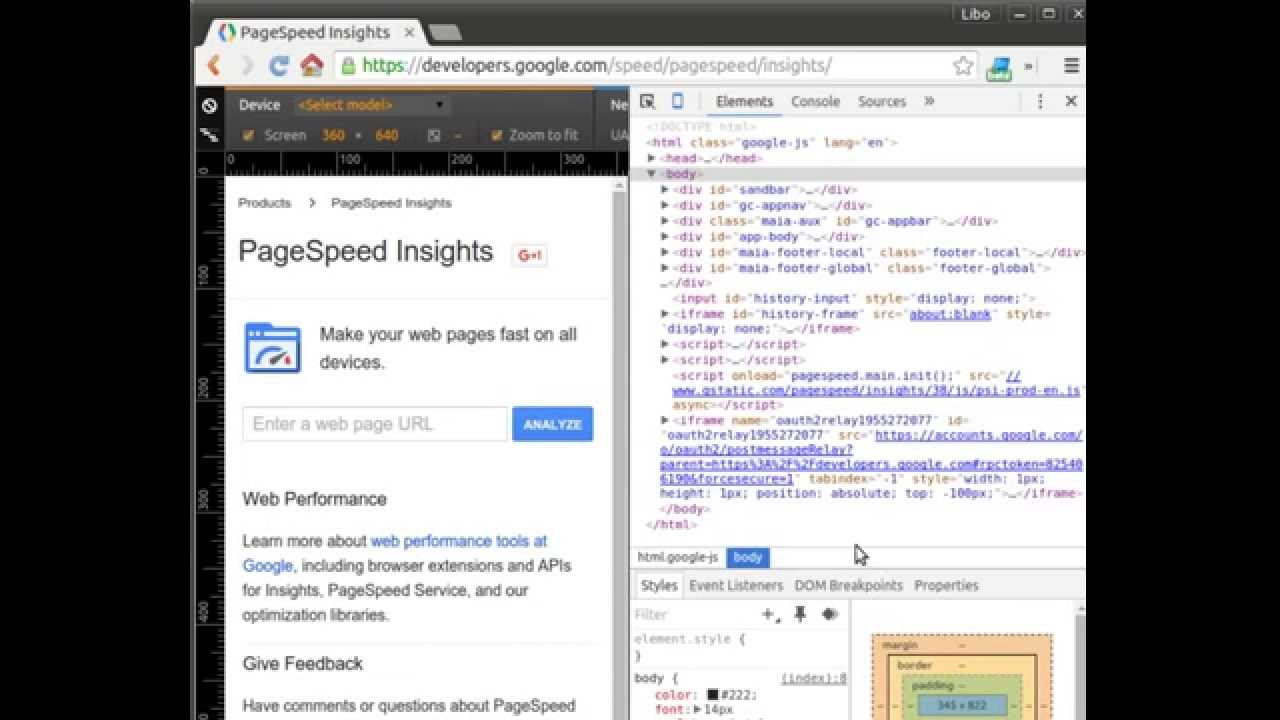Click the Enter a web page URL field
1280x720 pixels.
click(375, 424)
